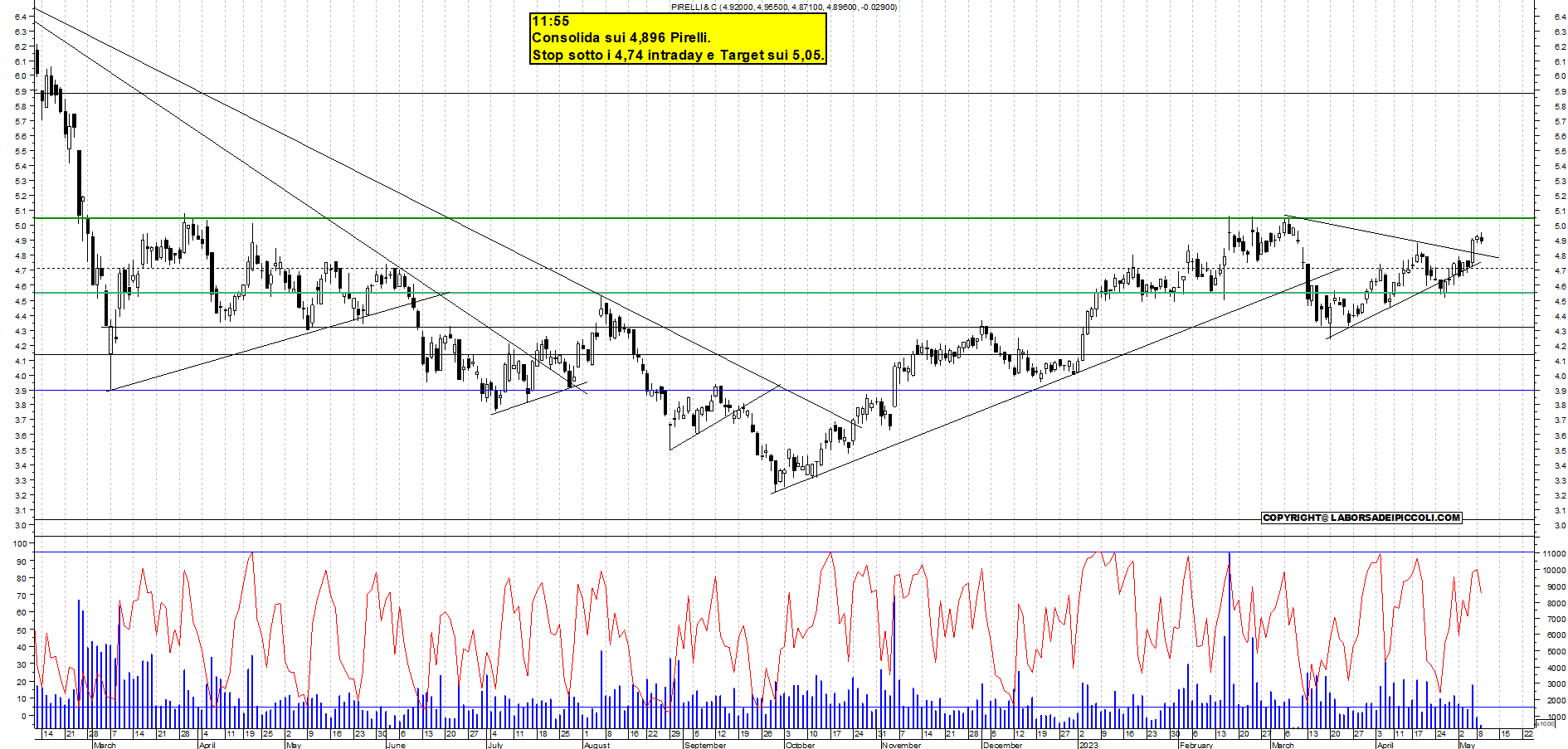Click the 6.4 price on the right price scale

[x=1560, y=17]
